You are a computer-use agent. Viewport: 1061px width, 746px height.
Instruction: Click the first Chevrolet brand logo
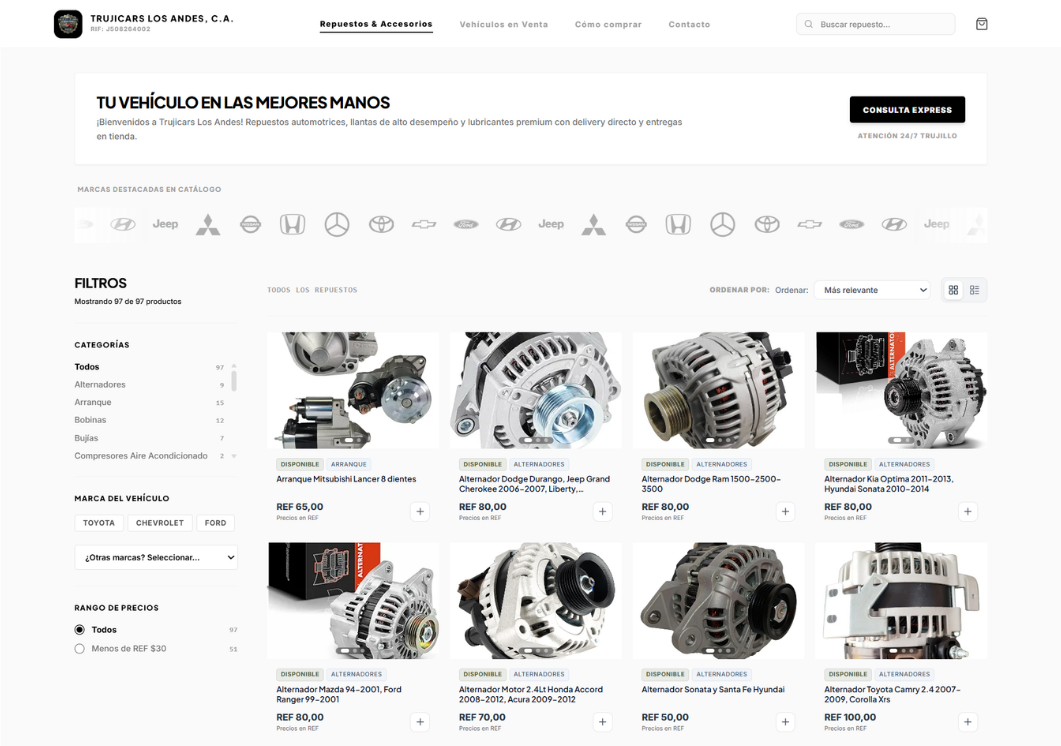click(424, 225)
